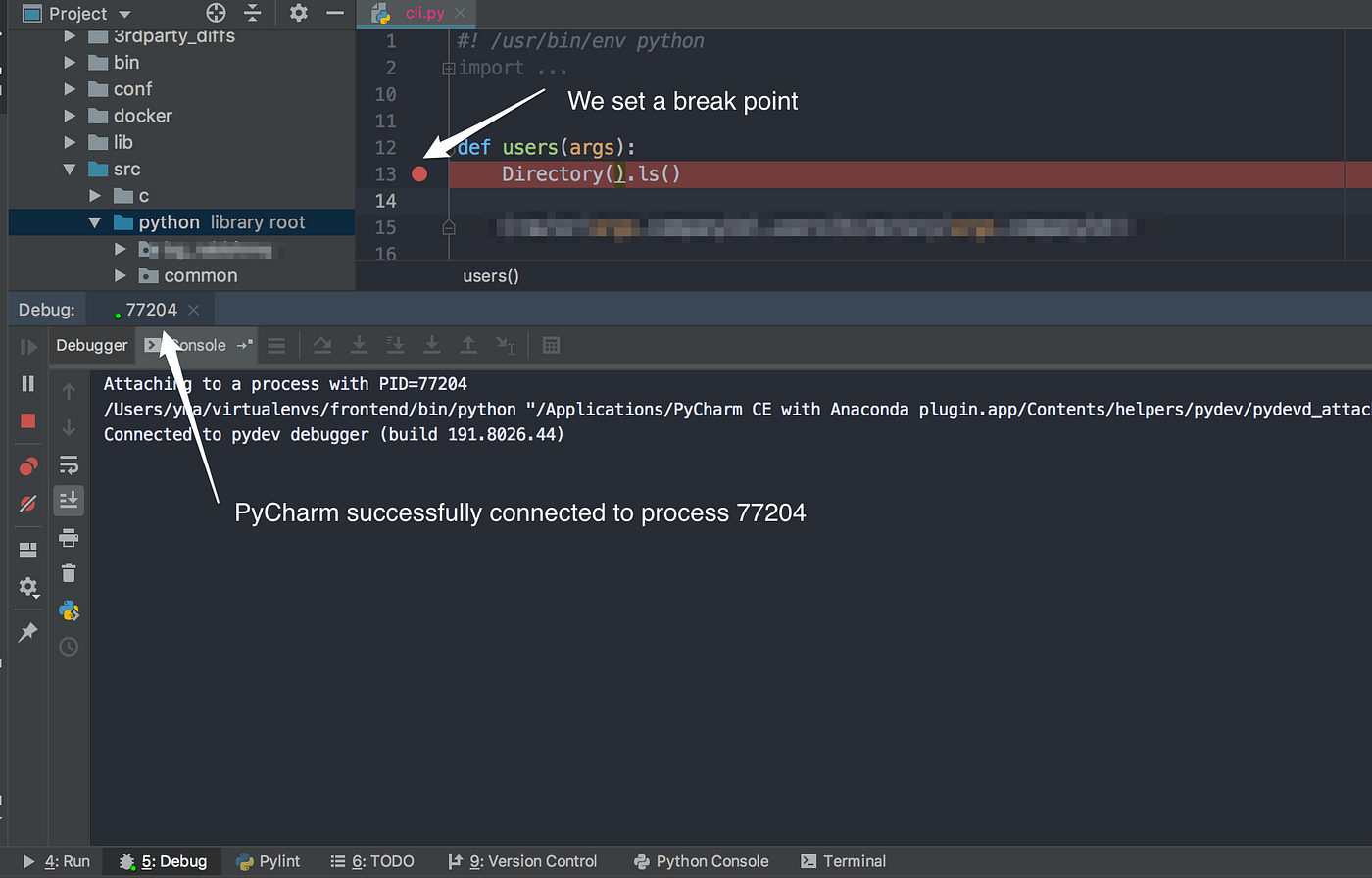Image resolution: width=1372 pixels, height=878 pixels.
Task: Click the Step Out icon
Action: click(468, 345)
